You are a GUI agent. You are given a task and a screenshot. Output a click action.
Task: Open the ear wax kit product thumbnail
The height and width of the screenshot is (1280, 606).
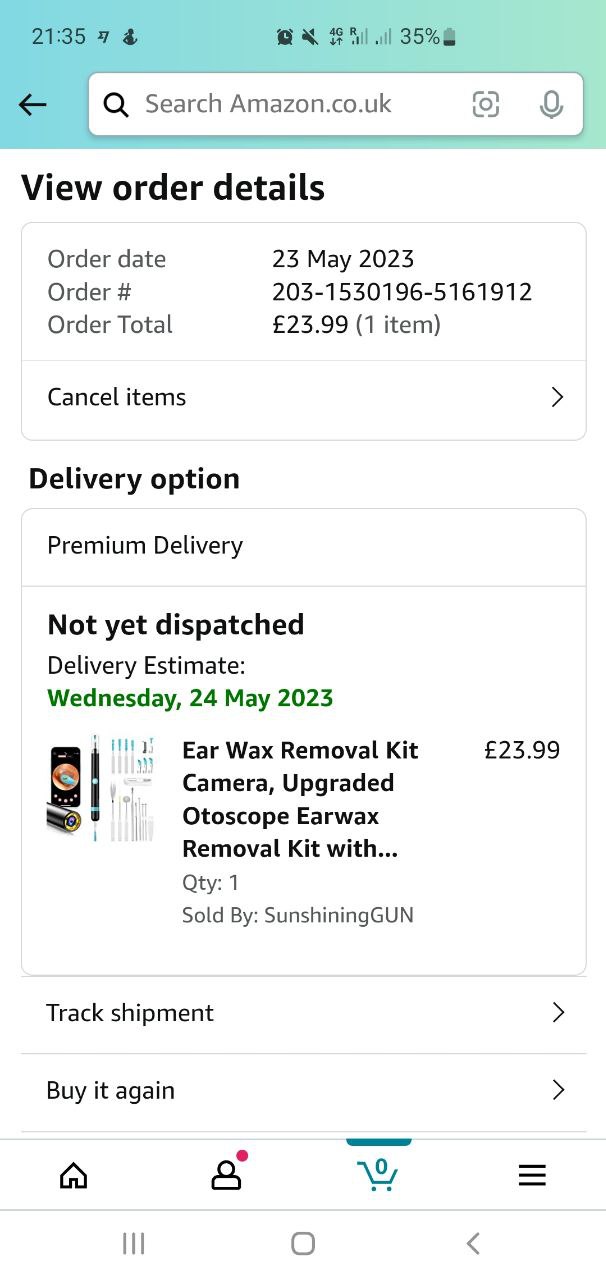pos(100,789)
